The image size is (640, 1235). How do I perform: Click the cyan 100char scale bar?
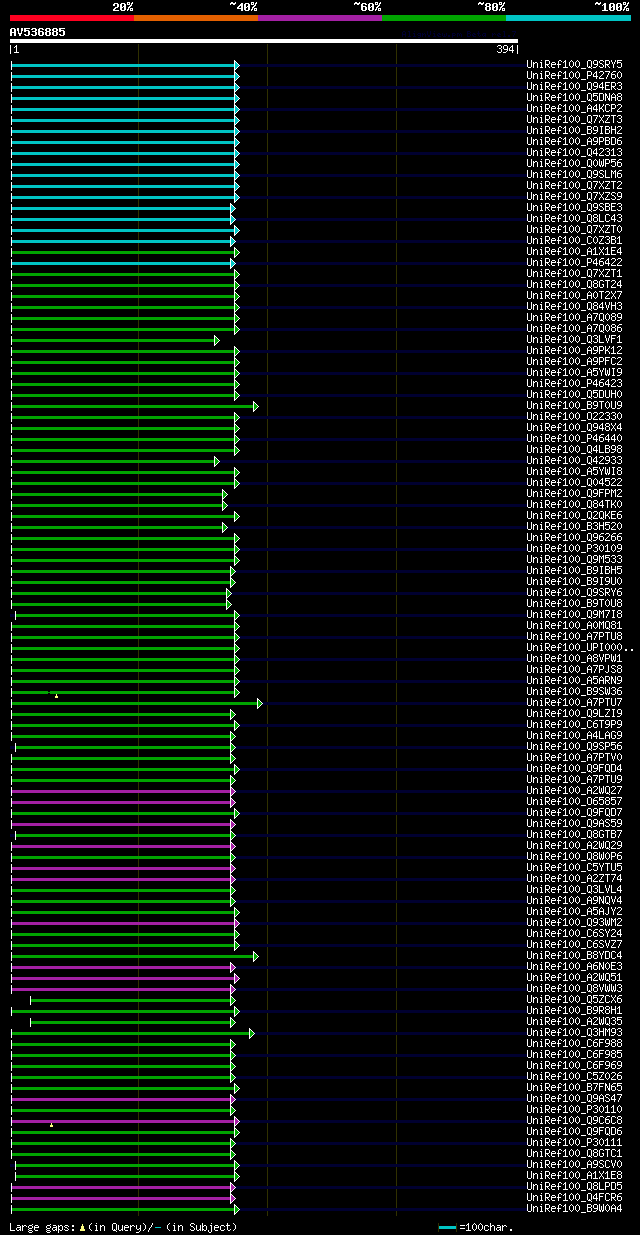pyautogui.click(x=447, y=1226)
